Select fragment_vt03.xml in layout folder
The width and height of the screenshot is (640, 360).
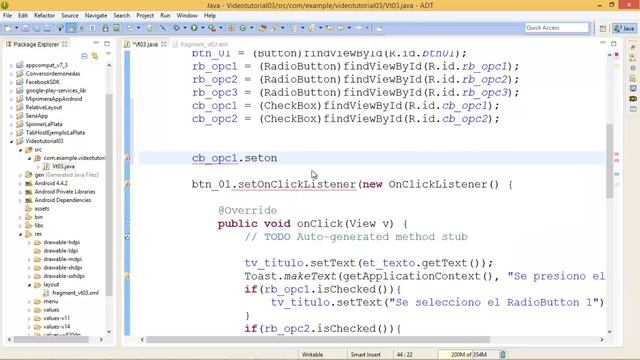click(75, 293)
